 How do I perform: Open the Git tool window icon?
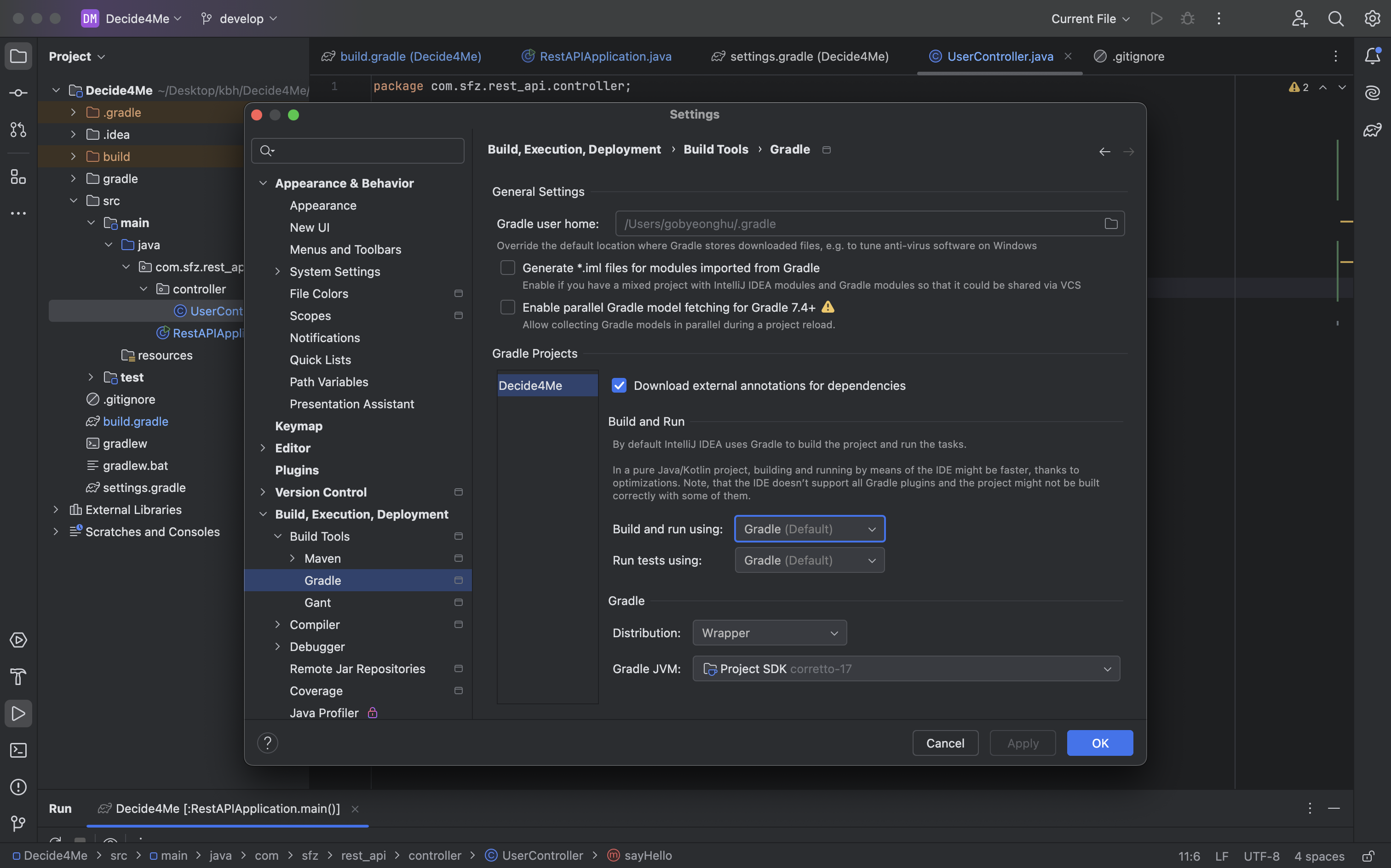(18, 824)
